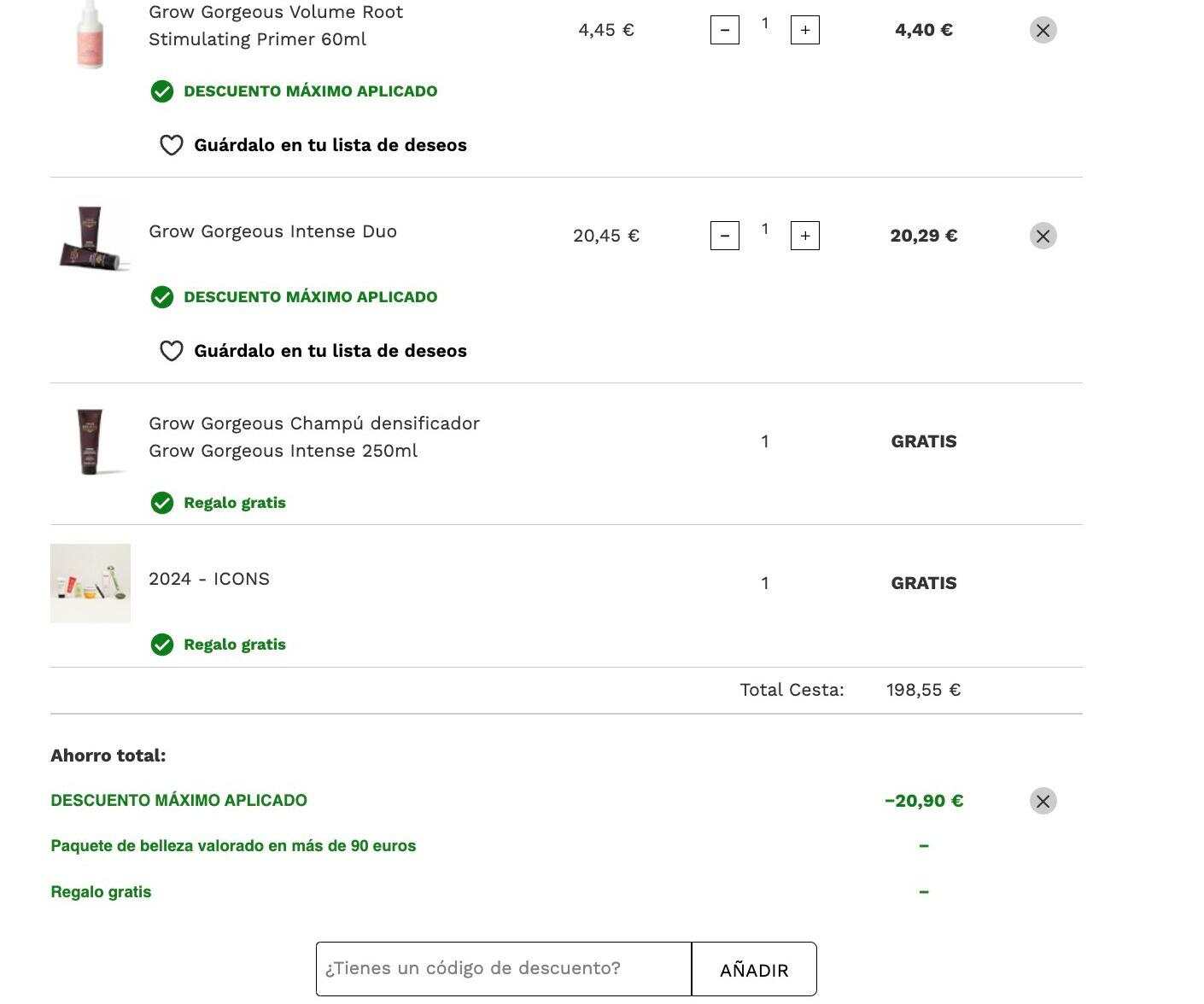The width and height of the screenshot is (1204, 1004).
Task: Click green check icon beside Intense Duo discount
Action: click(x=162, y=297)
